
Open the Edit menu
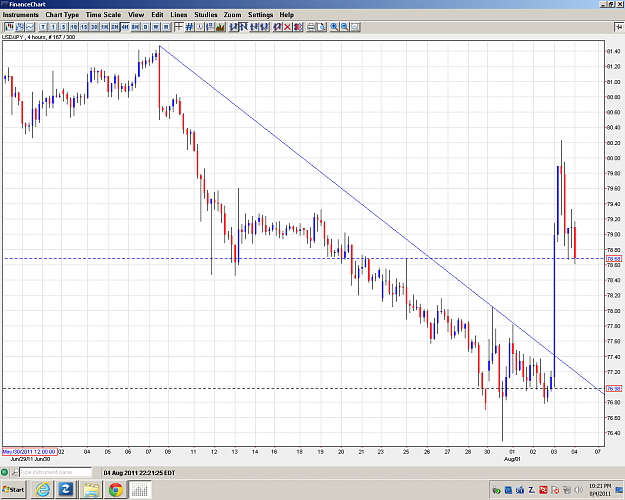(157, 15)
